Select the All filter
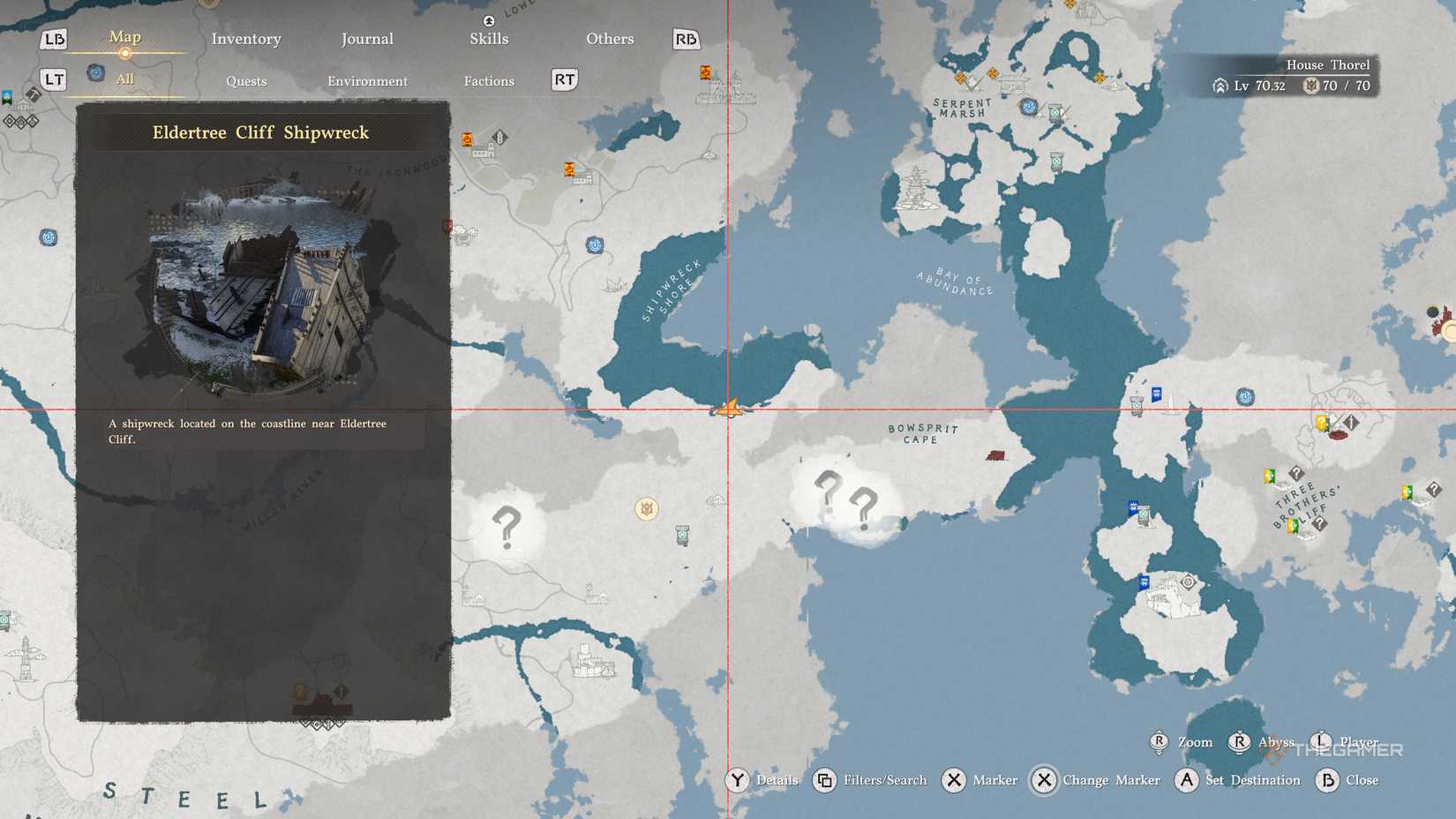1456x819 pixels. (x=125, y=79)
